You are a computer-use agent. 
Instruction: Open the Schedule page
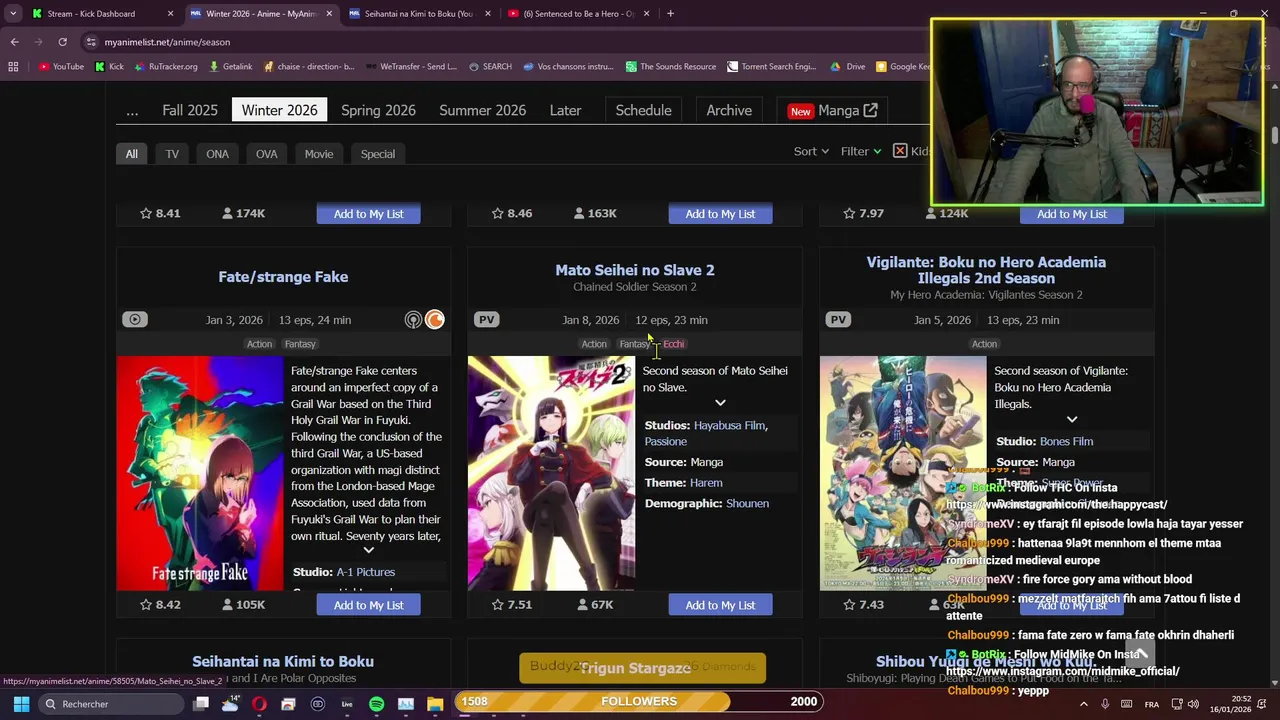(643, 110)
